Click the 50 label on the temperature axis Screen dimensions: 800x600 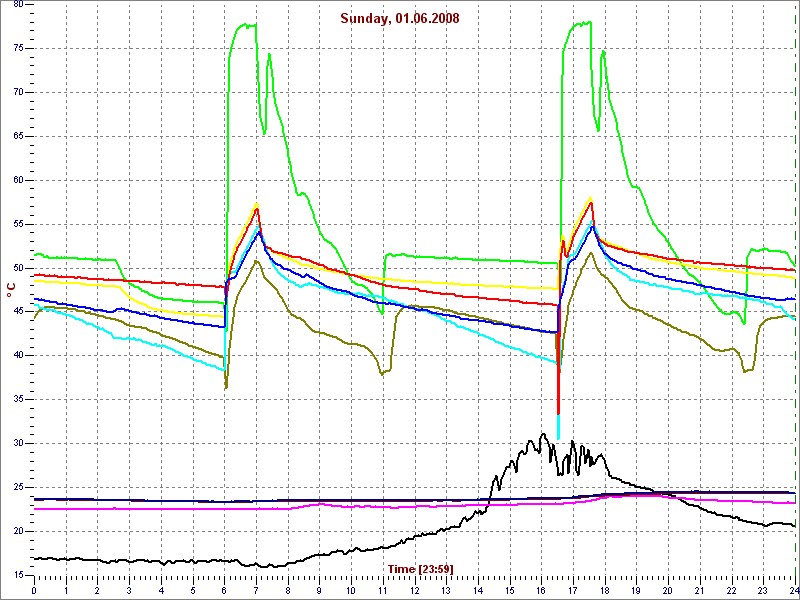click(19, 268)
